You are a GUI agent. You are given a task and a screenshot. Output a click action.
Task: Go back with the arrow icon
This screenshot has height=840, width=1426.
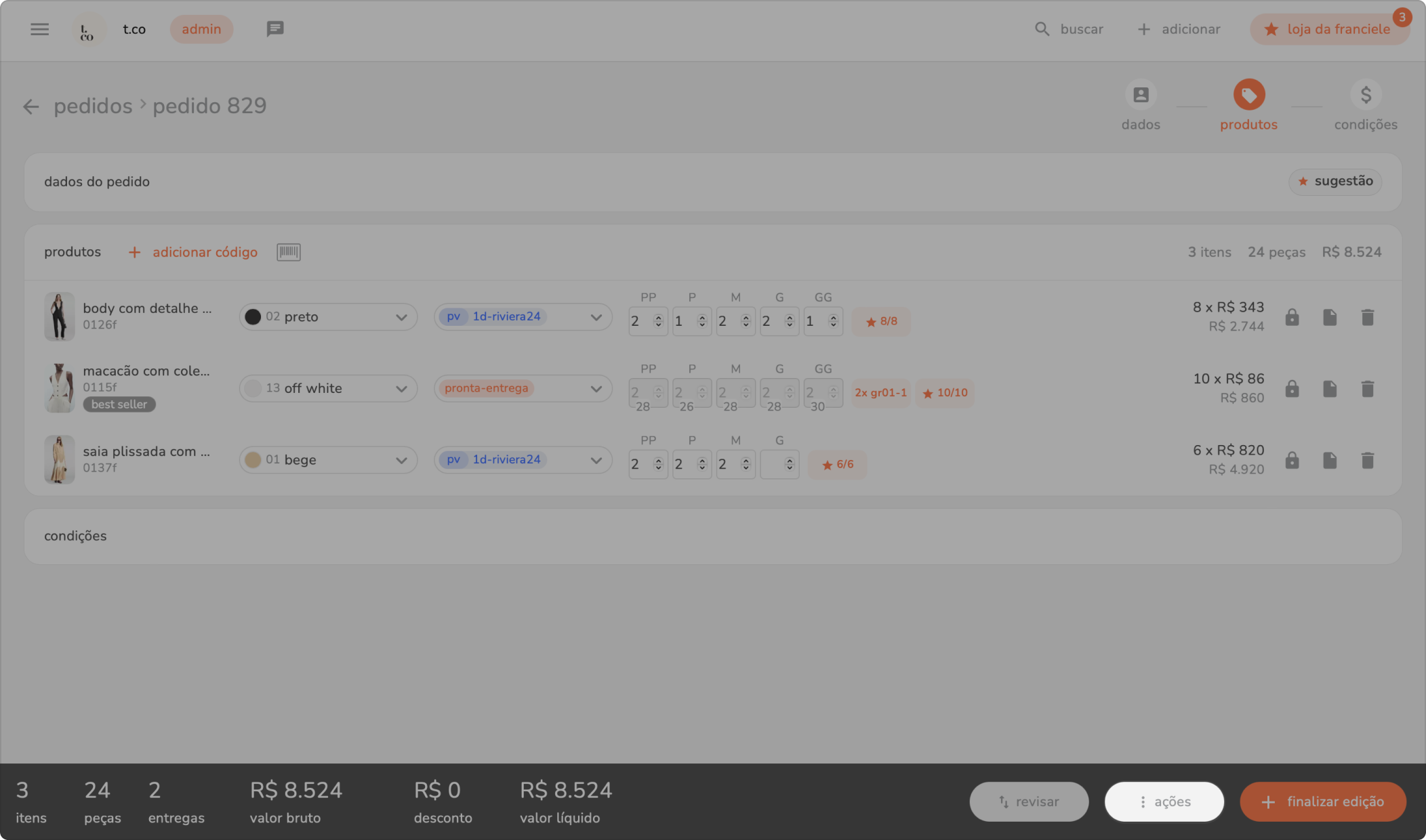(x=30, y=106)
